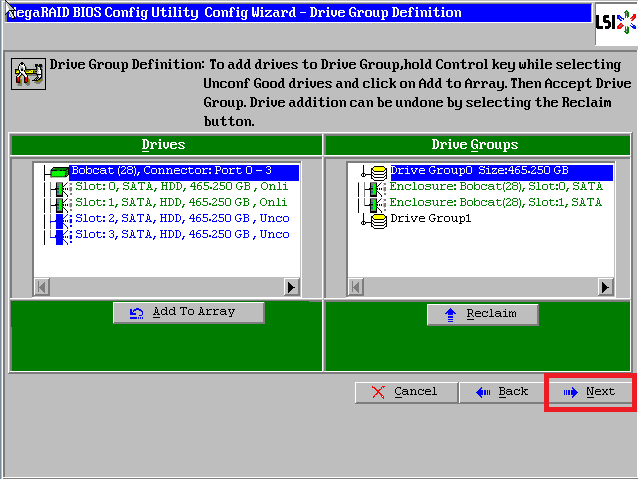Select Enclosure Bobcat(28) Slot:0 in Drive Groups
Image resolution: width=638 pixels, height=479 pixels.
(x=495, y=187)
